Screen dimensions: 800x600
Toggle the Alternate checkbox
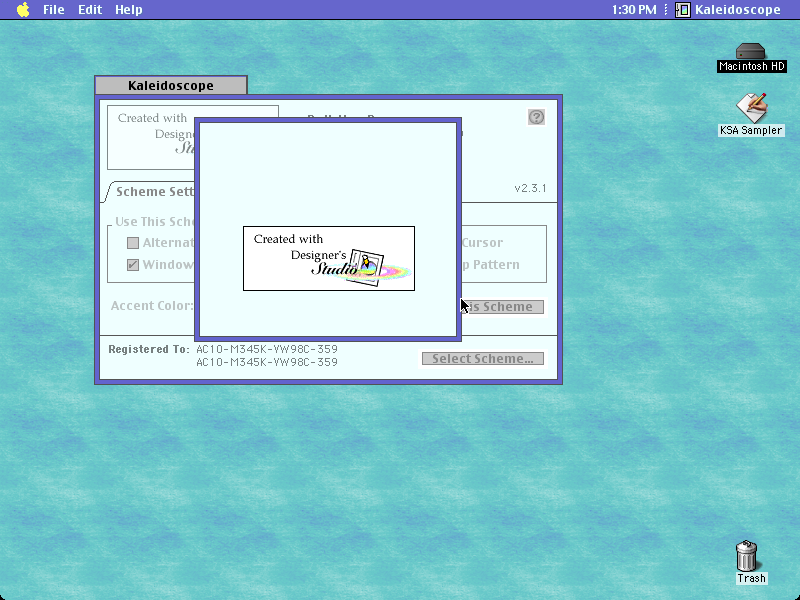pyautogui.click(x=133, y=243)
